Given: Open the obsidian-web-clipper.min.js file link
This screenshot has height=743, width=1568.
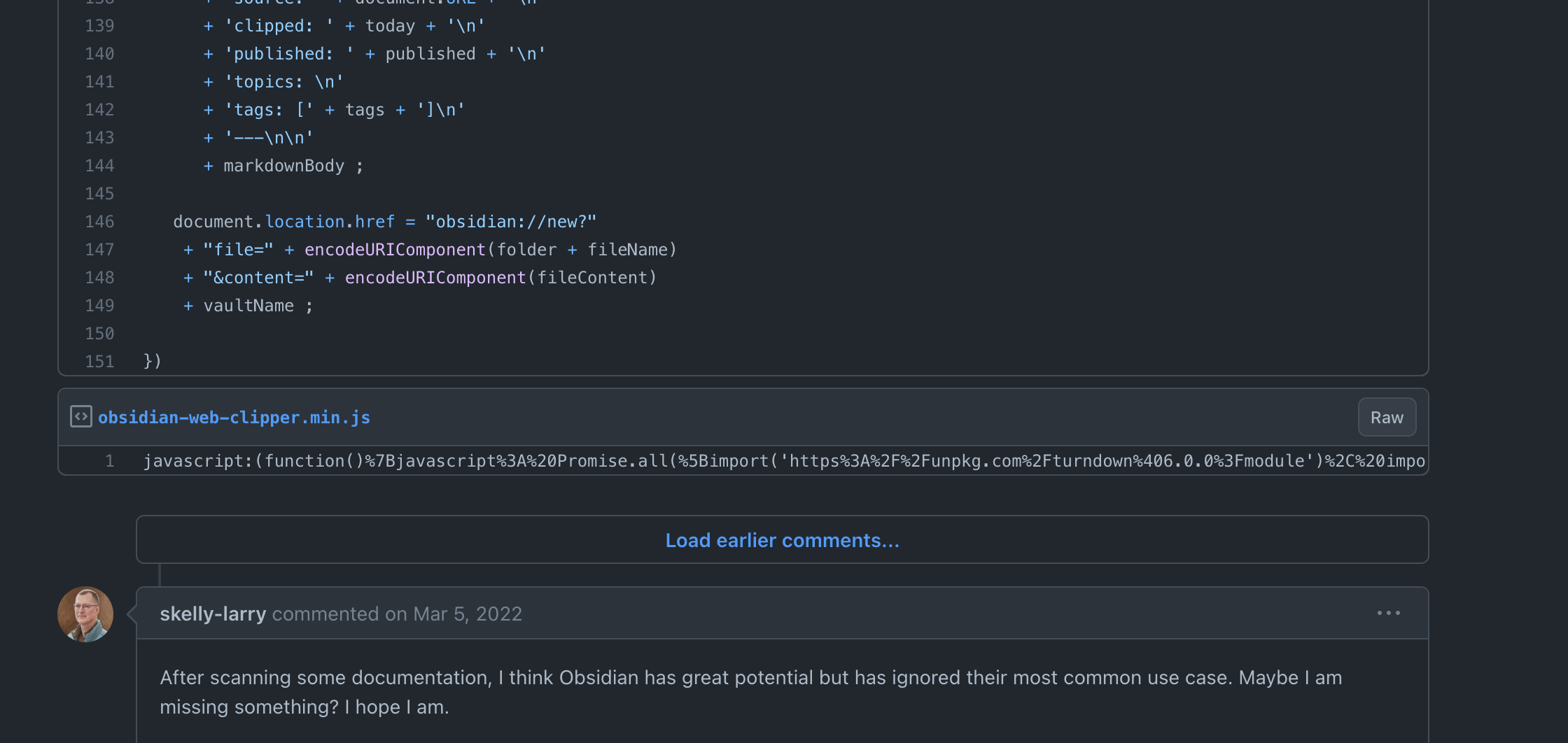Looking at the screenshot, I should coord(234,418).
